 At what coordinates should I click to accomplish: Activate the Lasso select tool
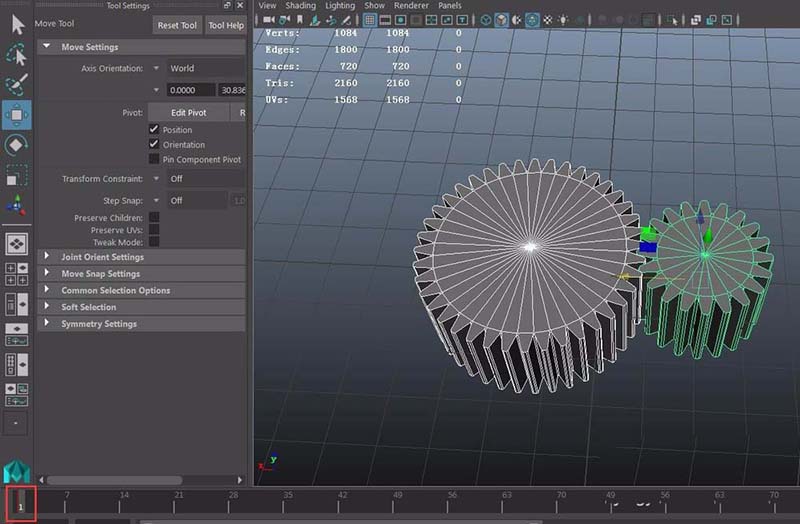click(16, 54)
